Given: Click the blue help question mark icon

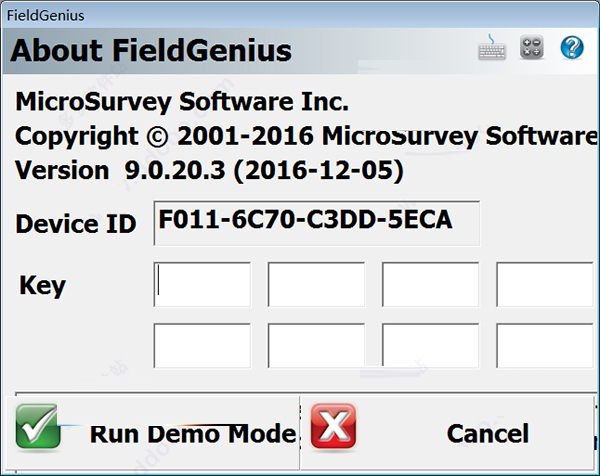Looking at the screenshot, I should click(572, 48).
